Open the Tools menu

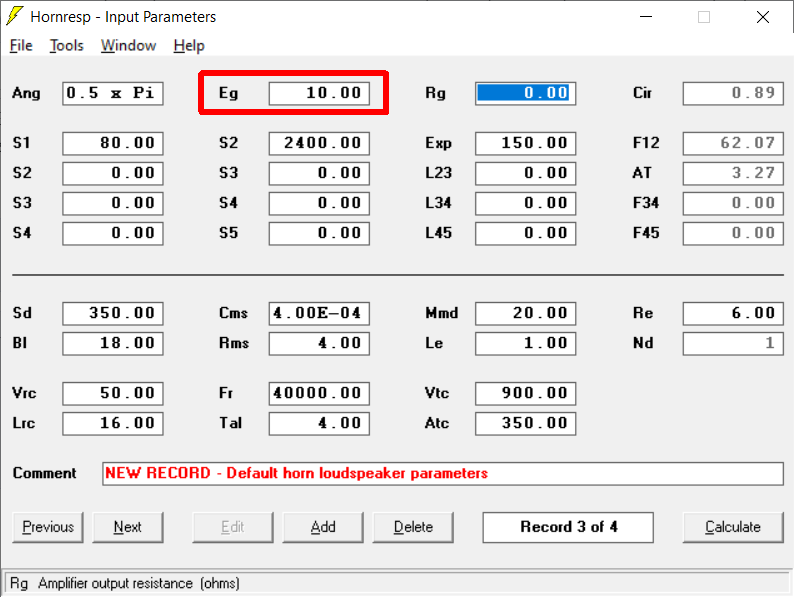point(66,46)
